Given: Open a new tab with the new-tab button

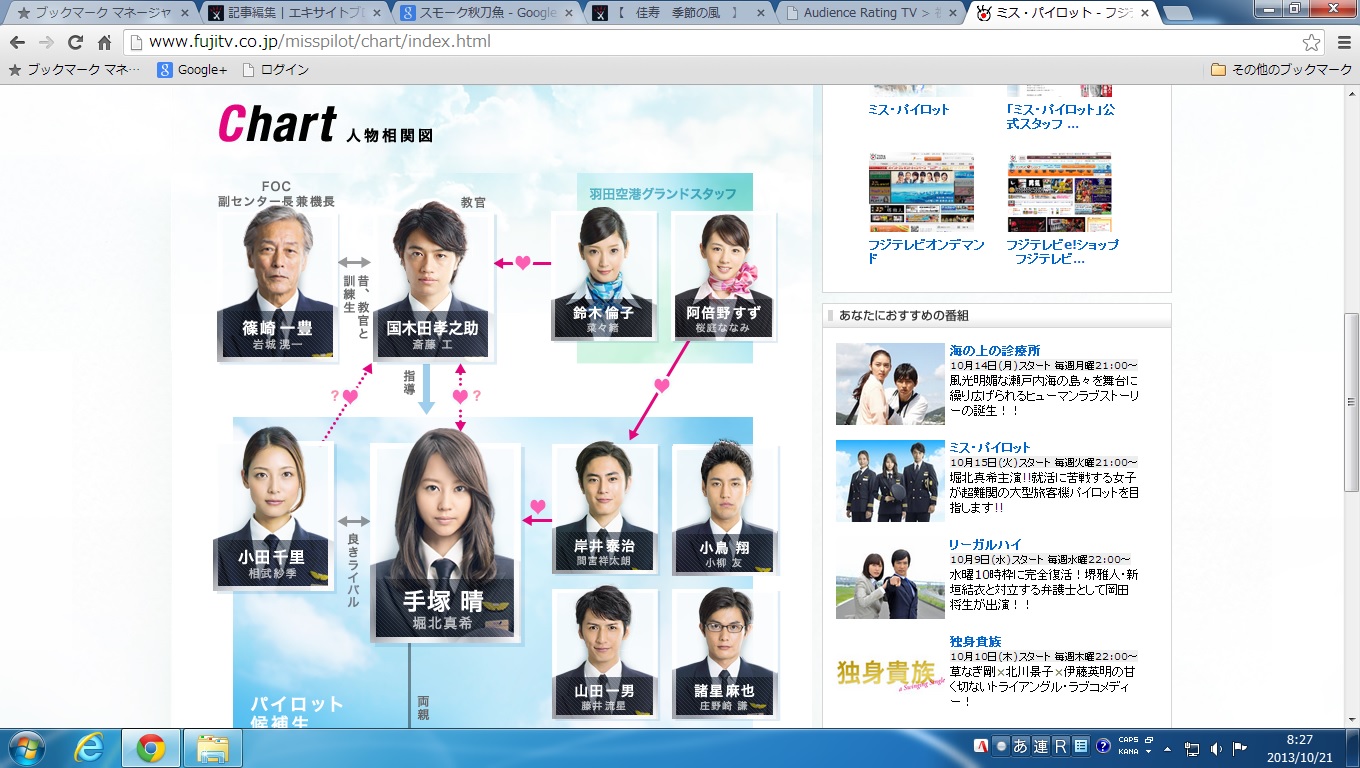Looking at the screenshot, I should pos(1177,14).
